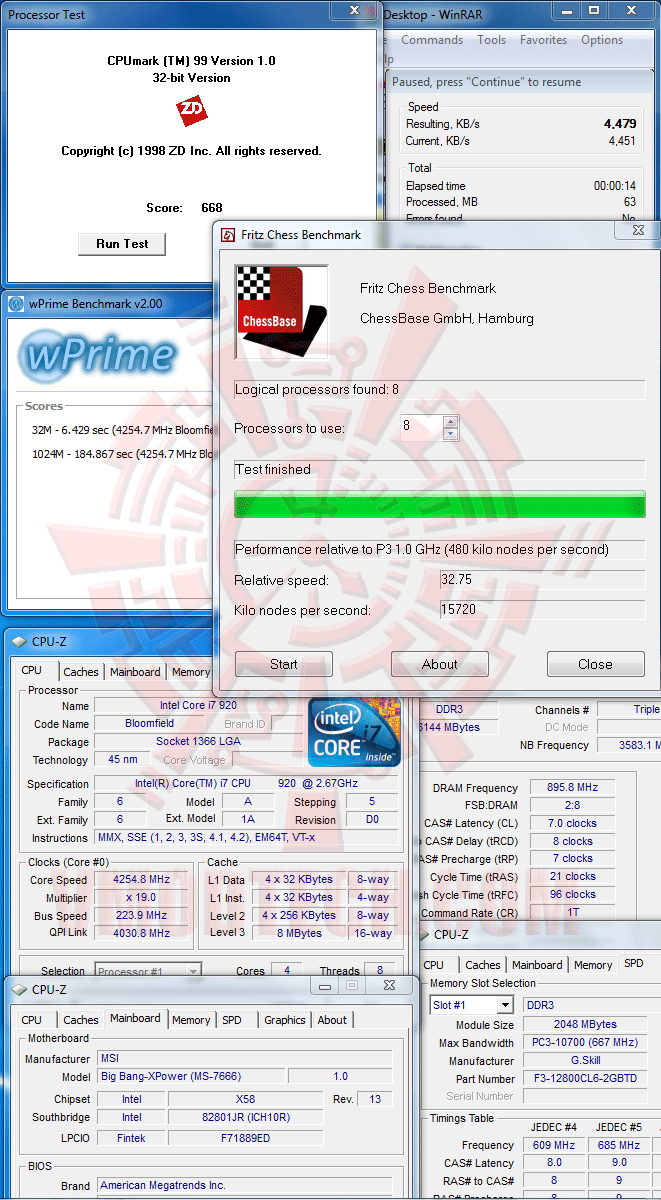Click the Manufacturer G.Skill field
The image size is (661, 1200).
[587, 1061]
